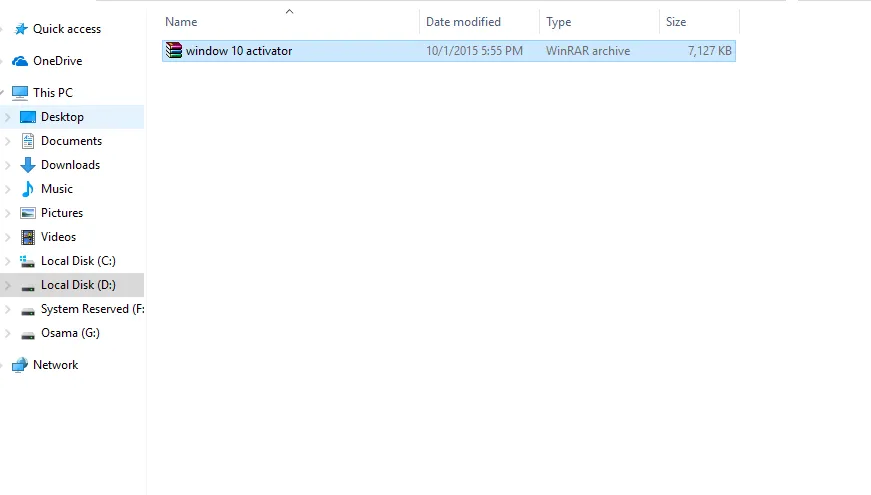Expand the Desktop tree node
Viewport: 871px width, 495px height.
[x=8, y=117]
